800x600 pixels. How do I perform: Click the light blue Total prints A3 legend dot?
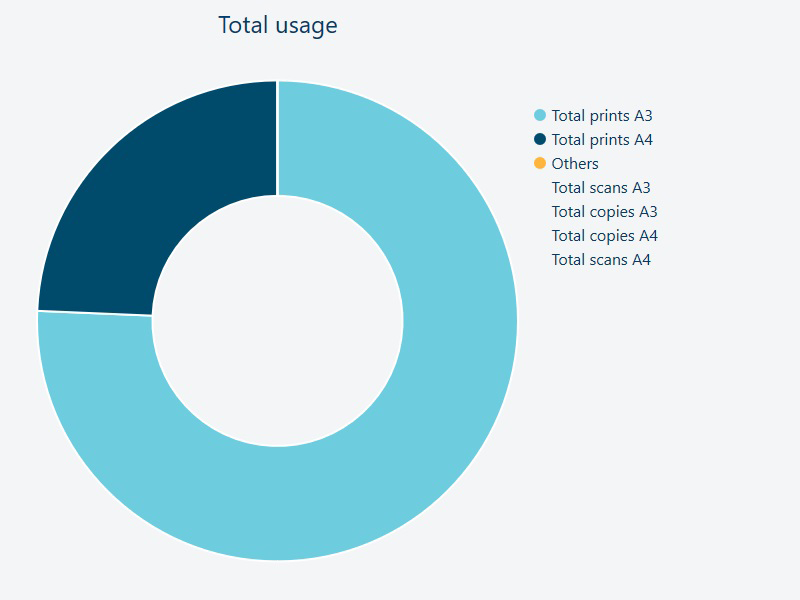[540, 116]
